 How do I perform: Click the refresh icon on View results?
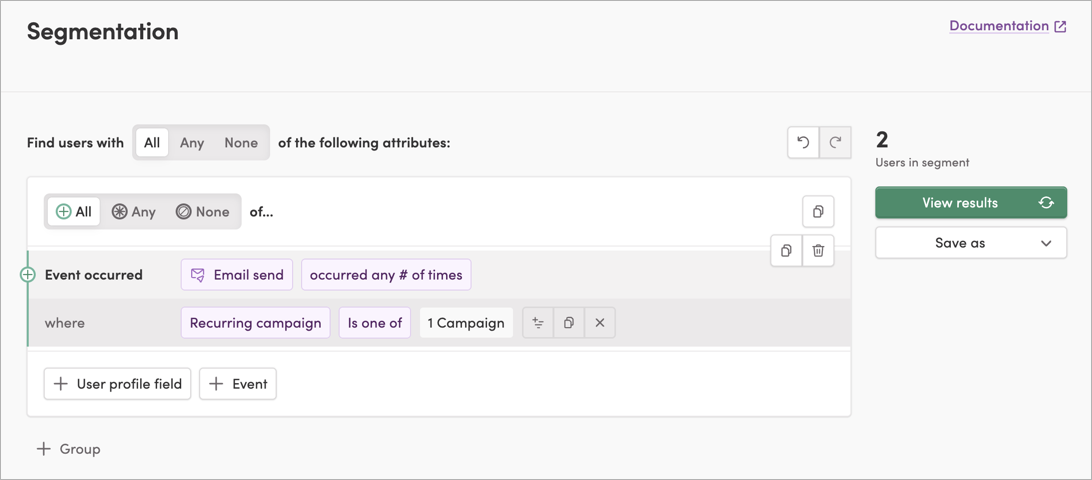point(1046,203)
